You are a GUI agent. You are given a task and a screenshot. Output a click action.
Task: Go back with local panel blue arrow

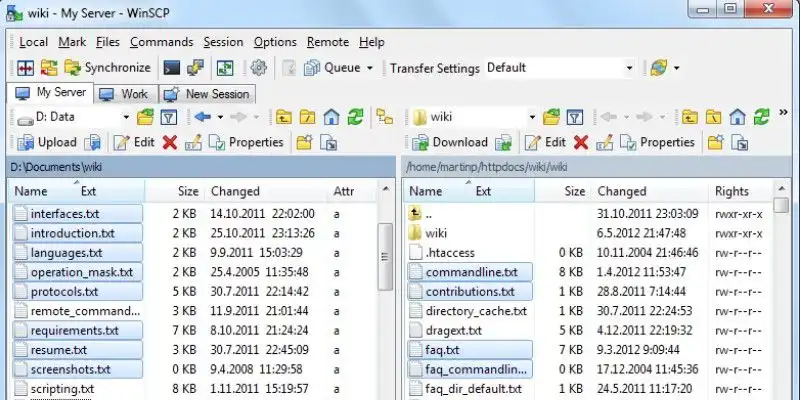tap(203, 117)
